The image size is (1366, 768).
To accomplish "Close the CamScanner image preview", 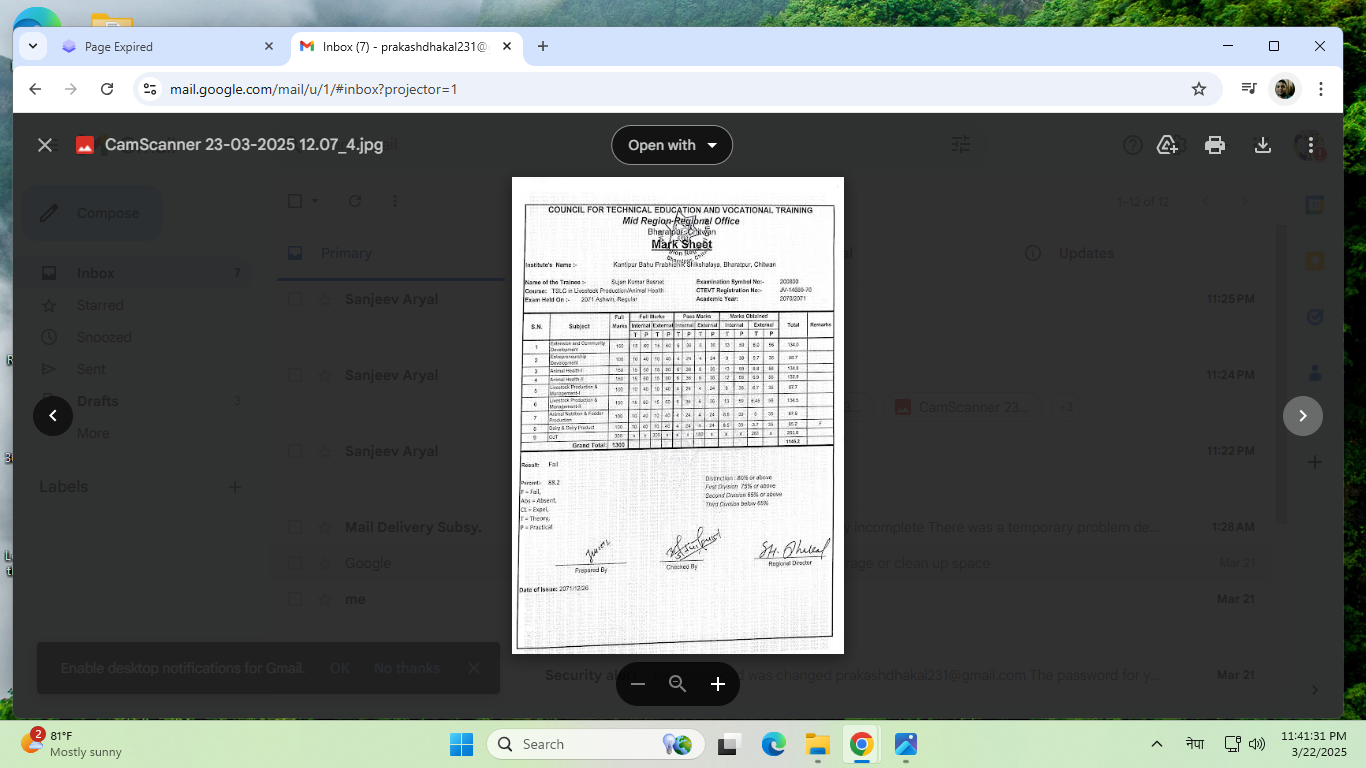I will click(45, 145).
